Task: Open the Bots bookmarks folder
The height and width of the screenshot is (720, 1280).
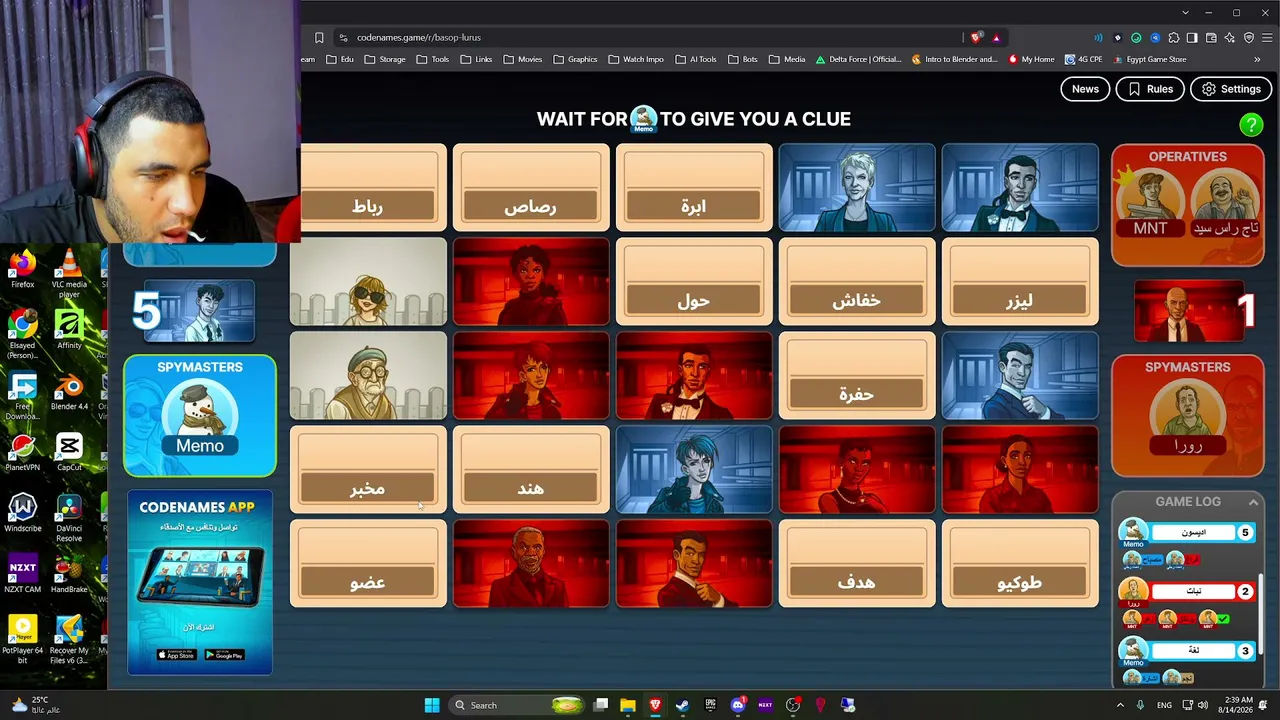Action: pyautogui.click(x=743, y=59)
